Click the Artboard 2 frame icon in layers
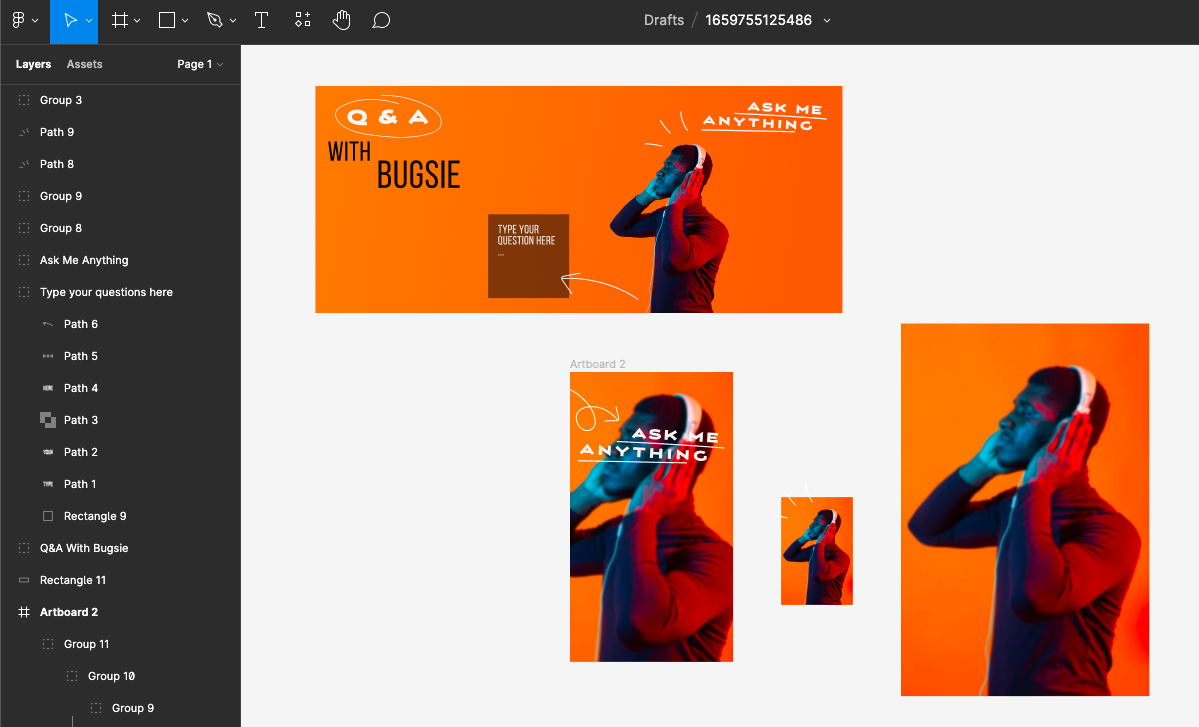The width and height of the screenshot is (1199, 727). tap(23, 611)
